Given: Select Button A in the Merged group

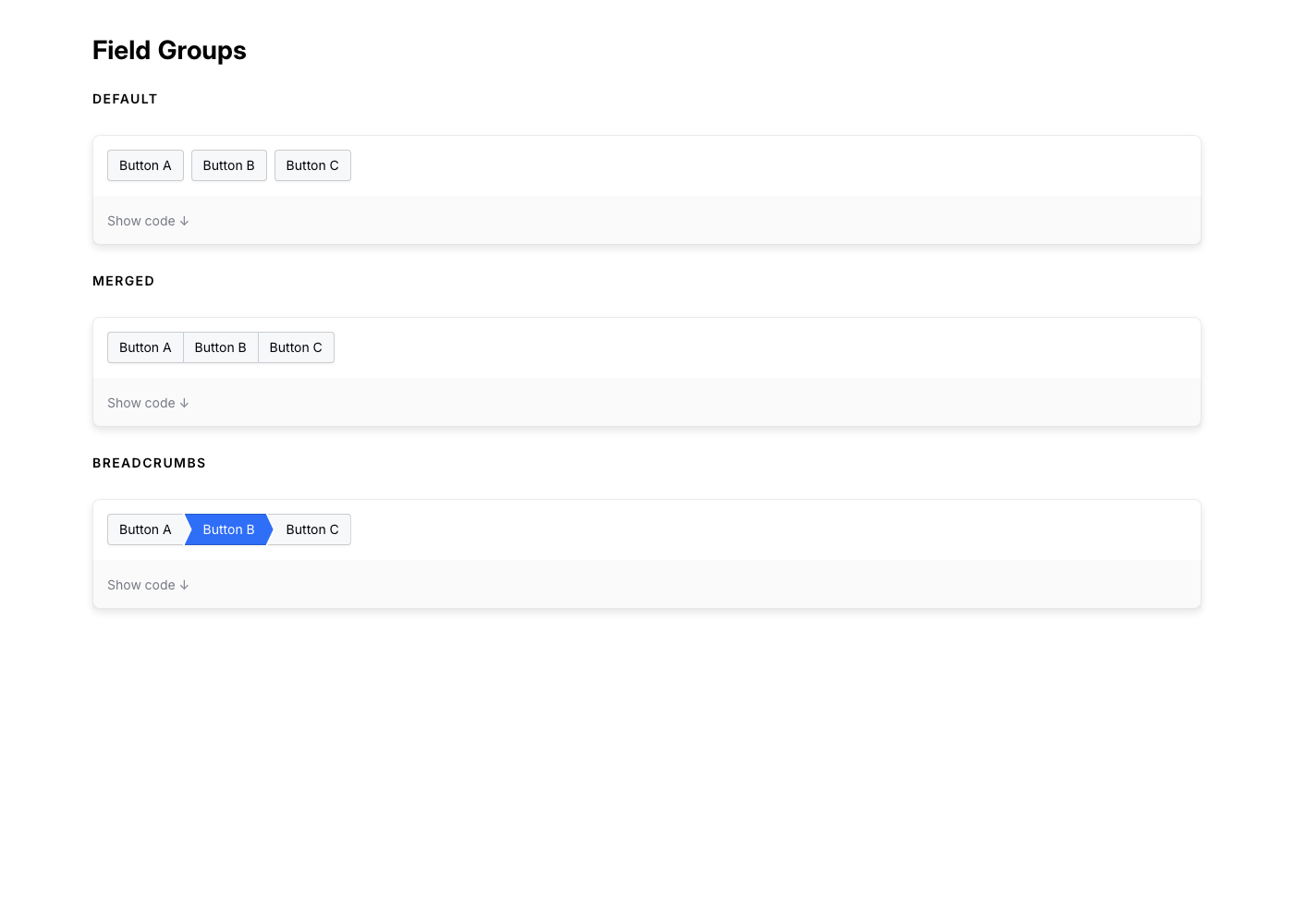Looking at the screenshot, I should coord(145,347).
